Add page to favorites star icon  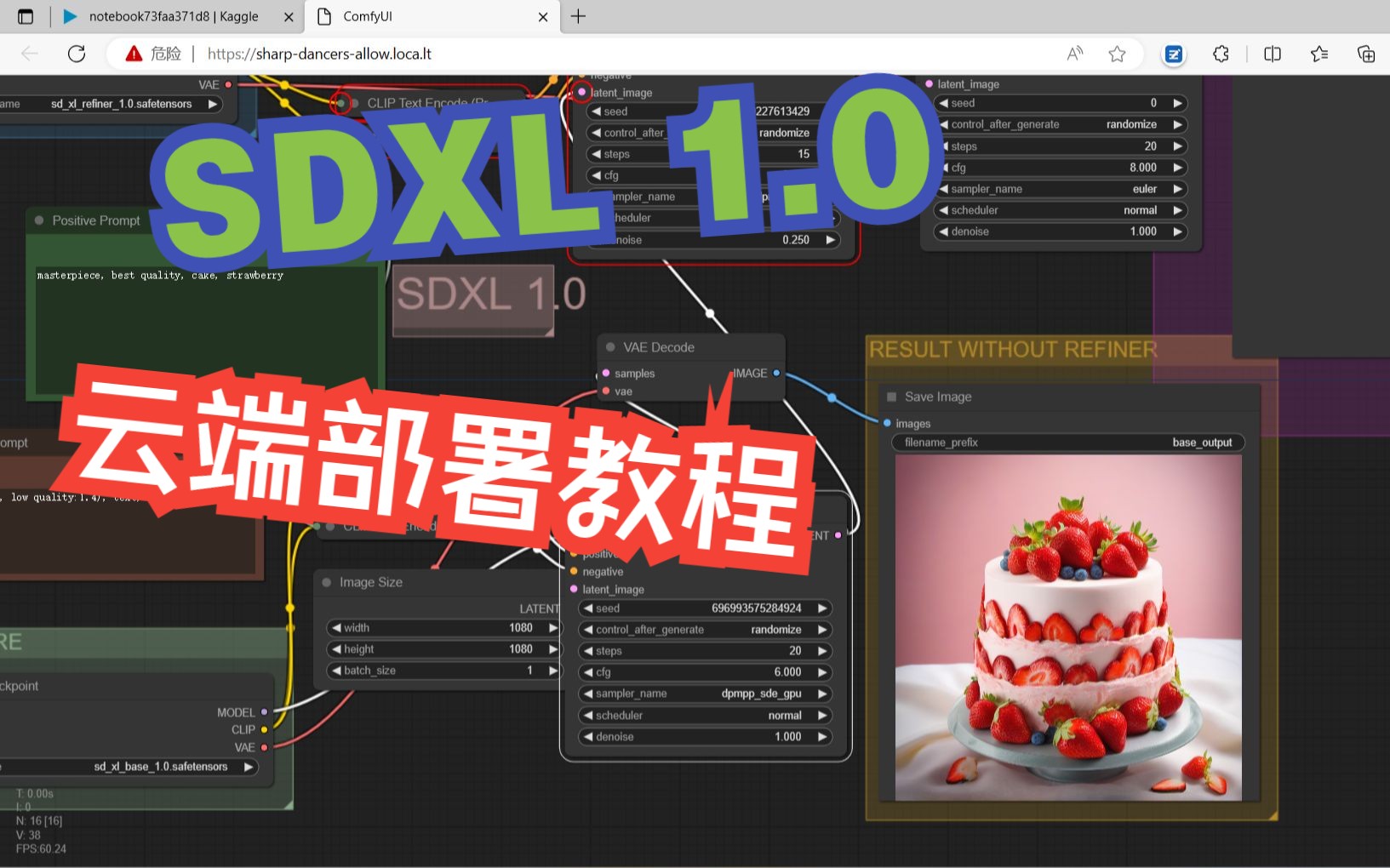1118,54
